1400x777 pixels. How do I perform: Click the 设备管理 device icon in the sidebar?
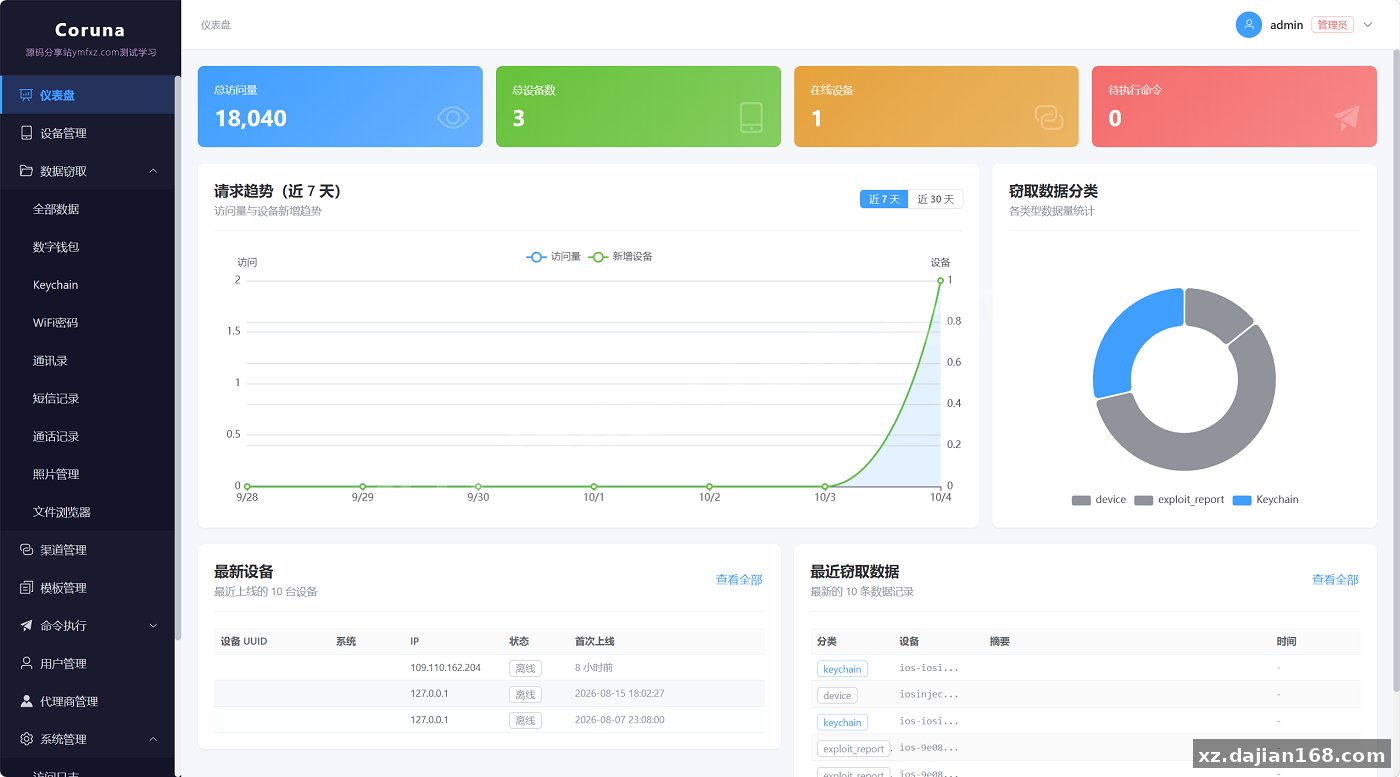(x=27, y=133)
